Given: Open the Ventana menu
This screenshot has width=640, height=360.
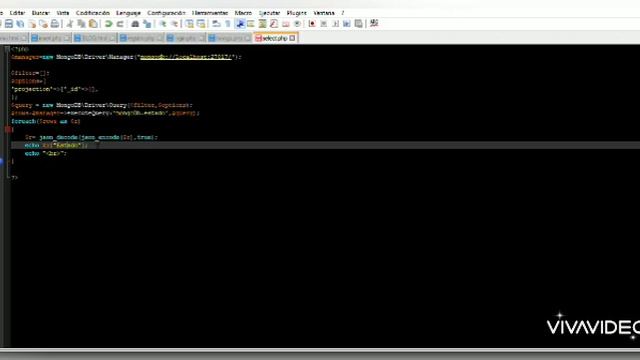Looking at the screenshot, I should point(324,13).
